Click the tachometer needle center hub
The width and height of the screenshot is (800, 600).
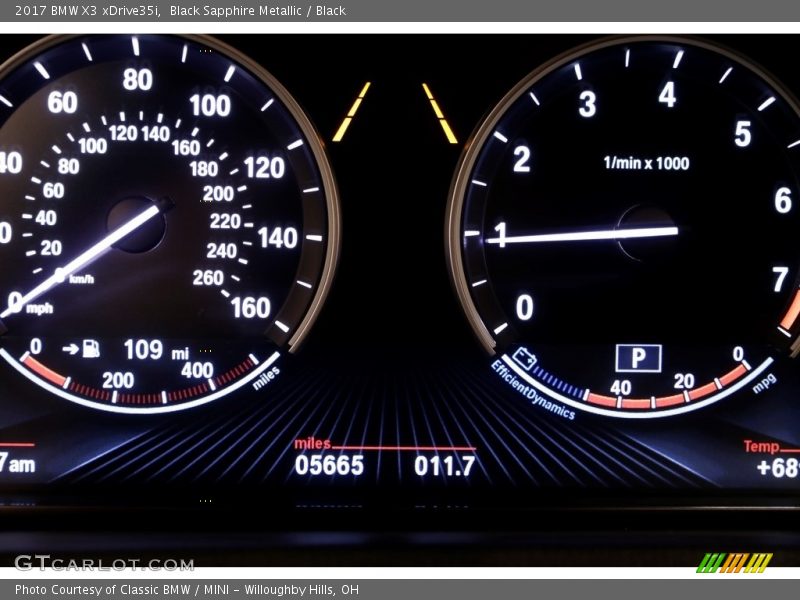click(x=647, y=232)
